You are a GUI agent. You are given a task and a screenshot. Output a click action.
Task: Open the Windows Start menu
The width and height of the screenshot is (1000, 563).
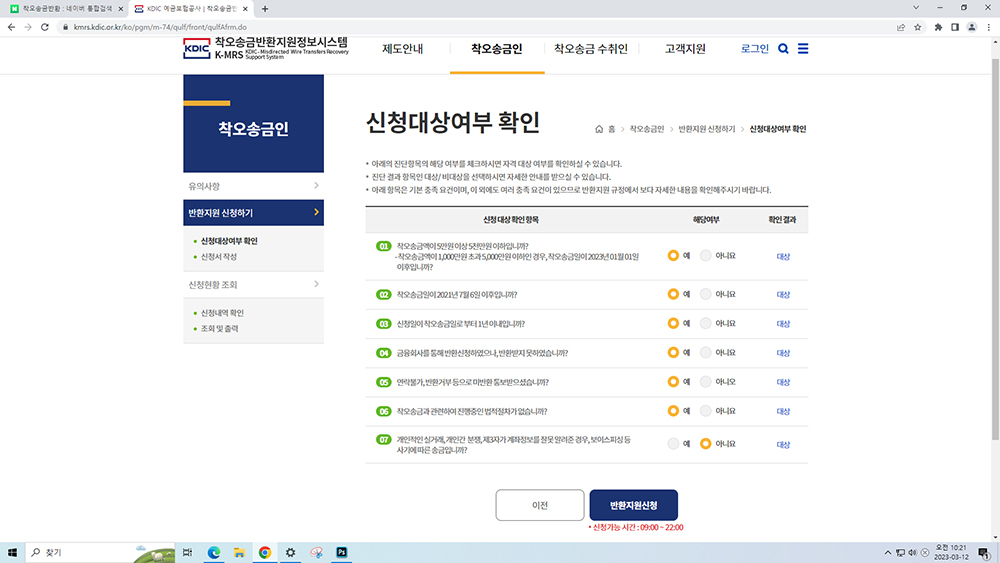click(12, 552)
